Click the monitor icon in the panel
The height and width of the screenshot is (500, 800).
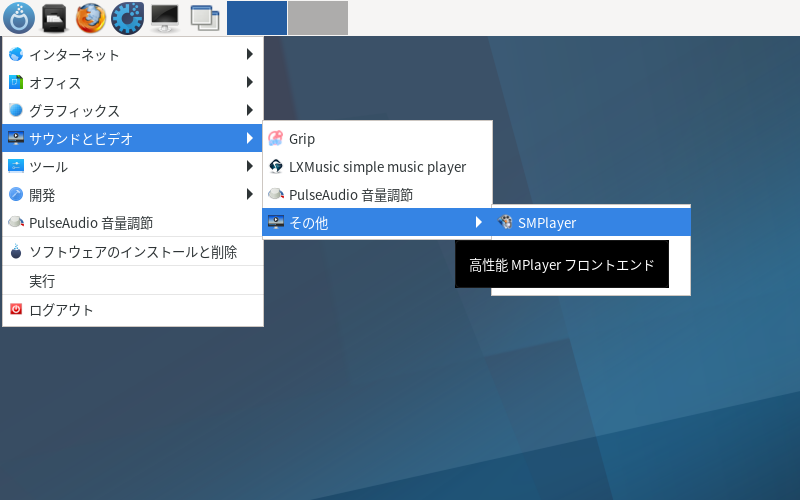point(165,18)
